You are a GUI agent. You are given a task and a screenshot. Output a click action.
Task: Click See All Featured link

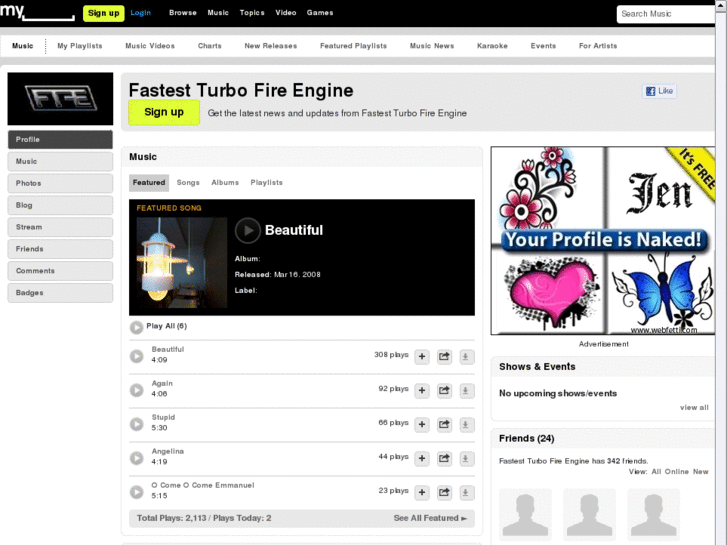430,518
